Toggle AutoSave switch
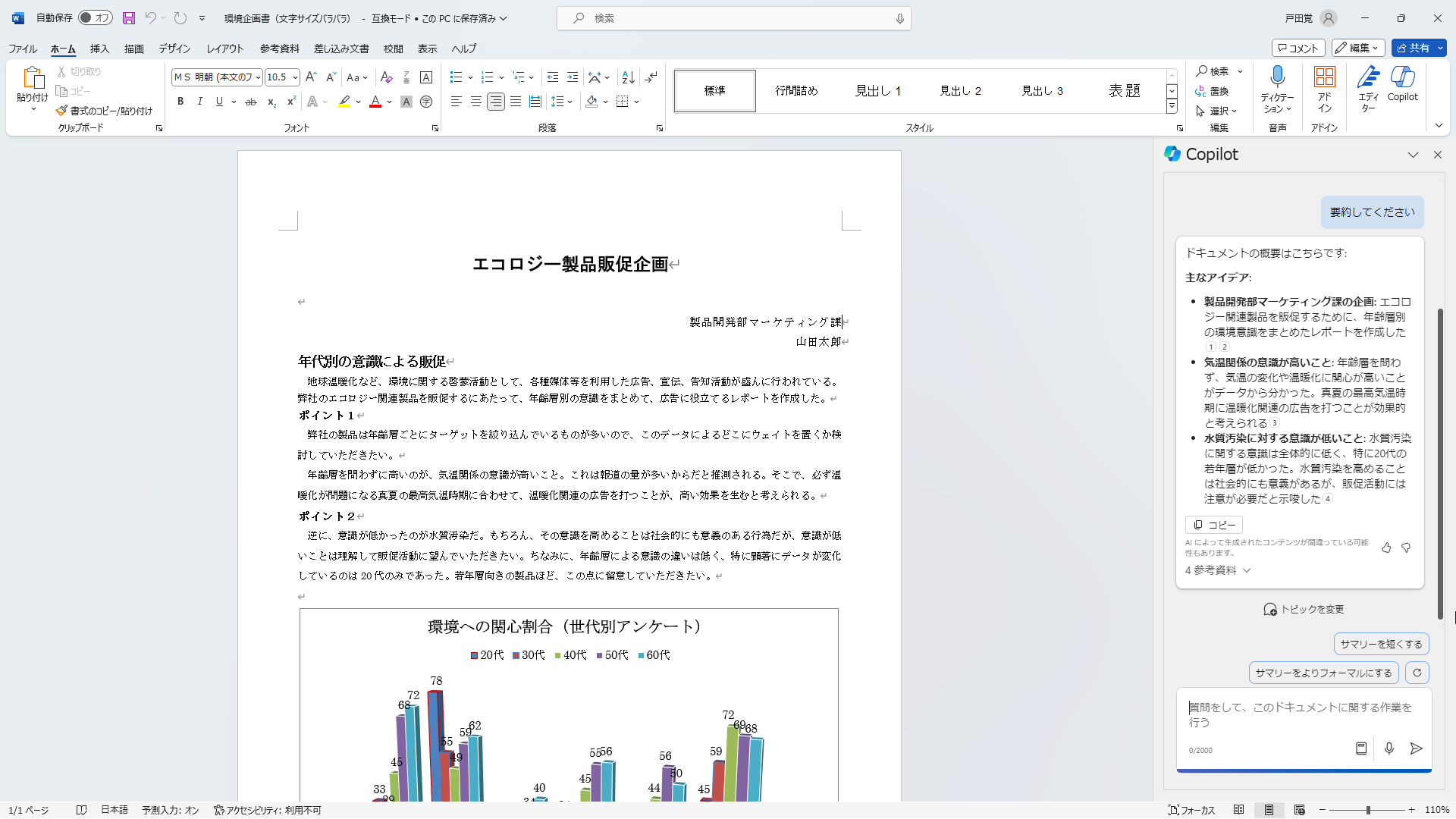Screen dimensions: 1456x819 [x=96, y=18]
